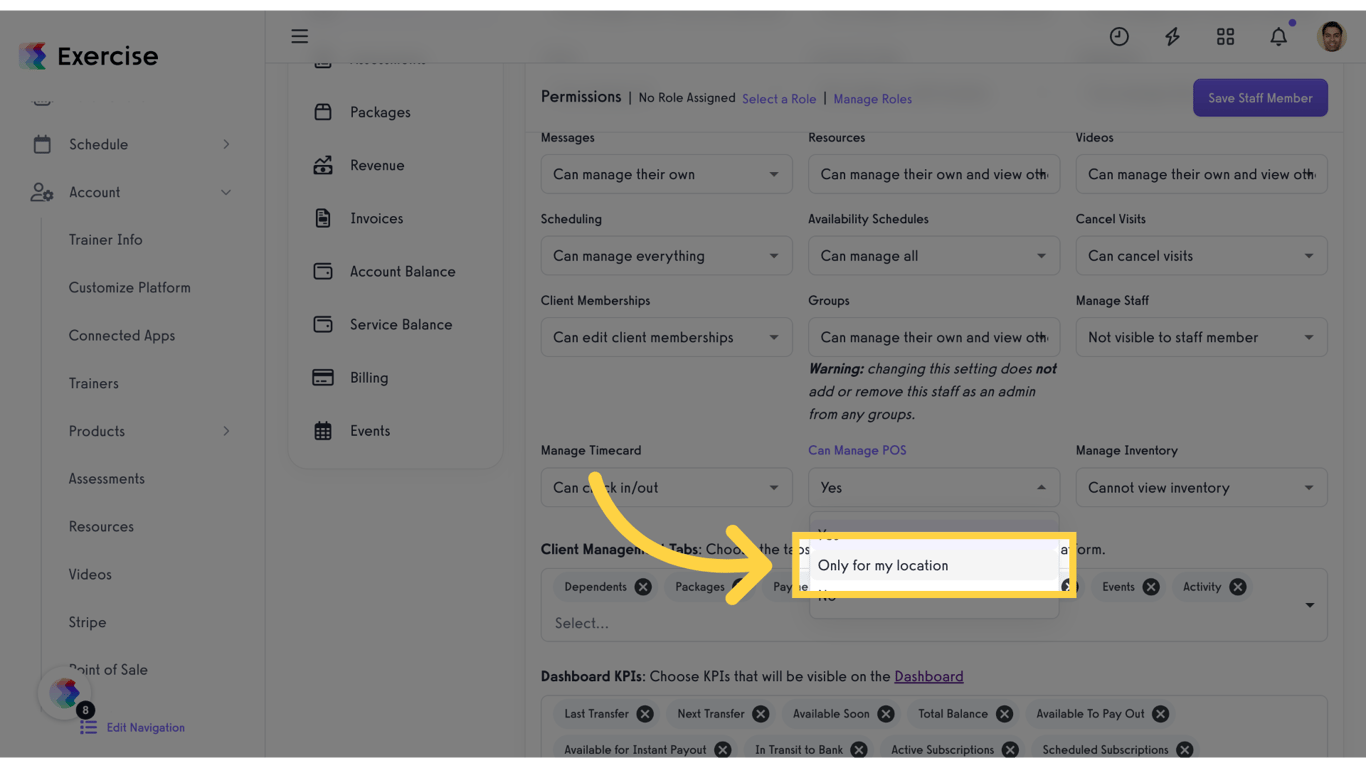This screenshot has width=1366, height=768.
Task: Open Stripe in the sidebar
Action: 87,622
